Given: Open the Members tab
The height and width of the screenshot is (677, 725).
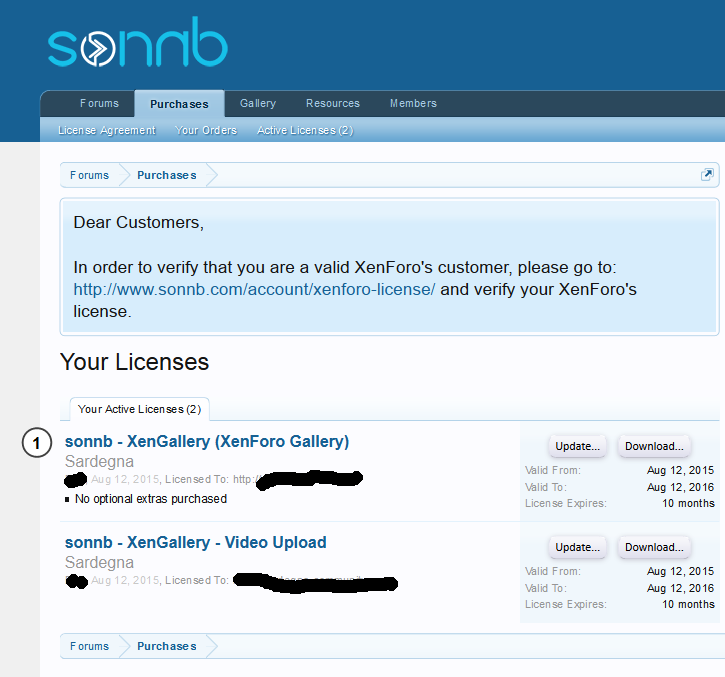Looking at the screenshot, I should tap(413, 104).
